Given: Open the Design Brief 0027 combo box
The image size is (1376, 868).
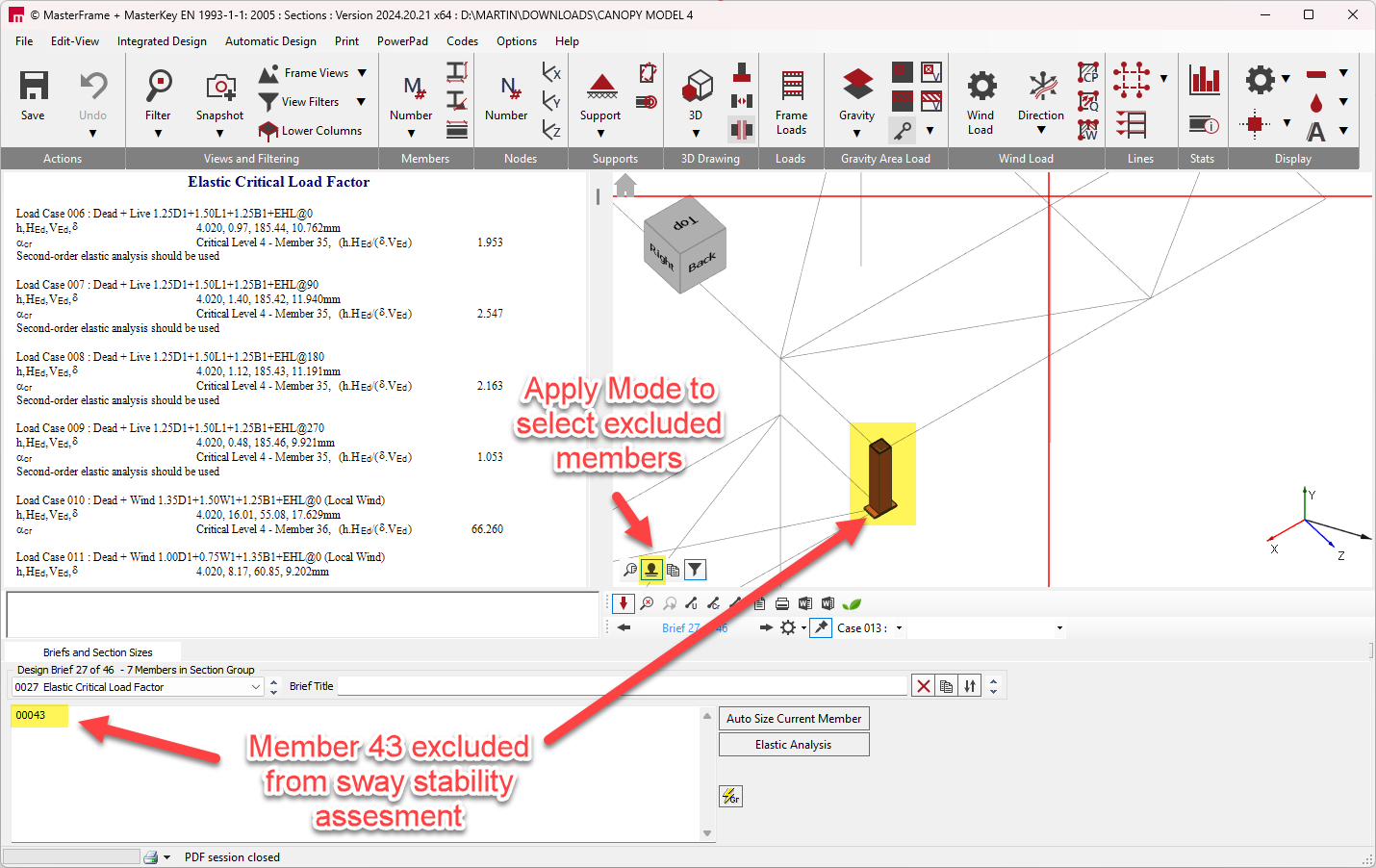Looking at the screenshot, I should click(137, 687).
